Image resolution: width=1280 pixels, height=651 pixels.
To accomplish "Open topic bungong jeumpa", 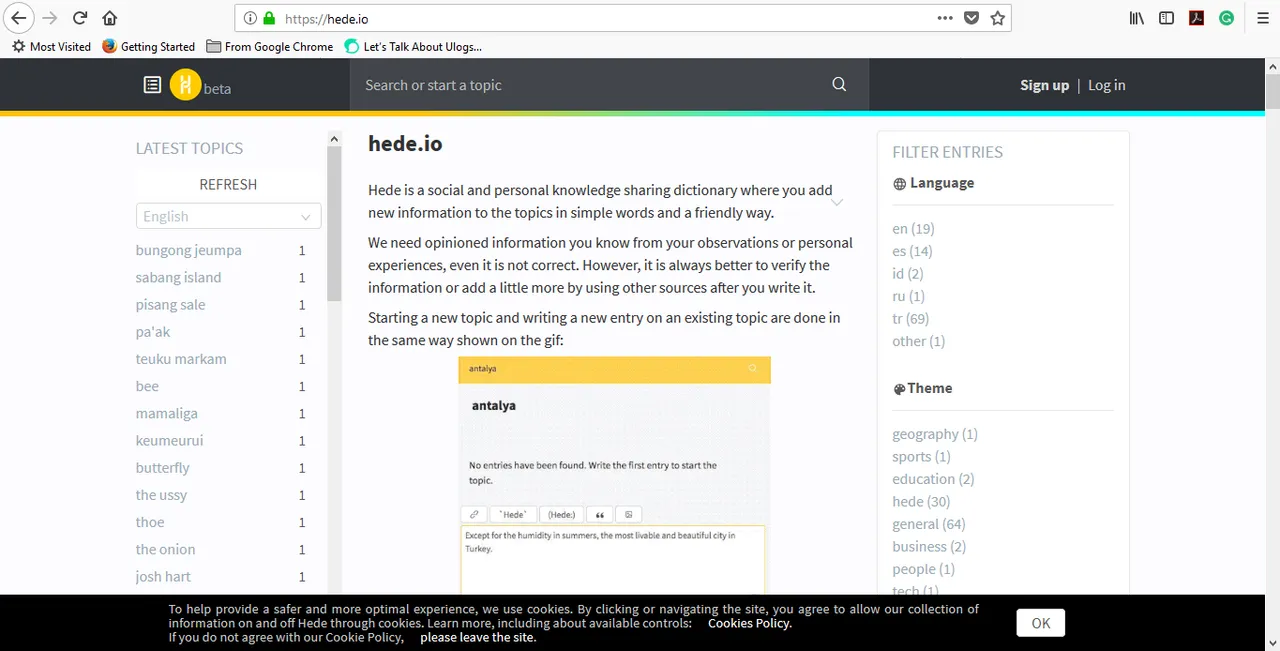I will 189,250.
